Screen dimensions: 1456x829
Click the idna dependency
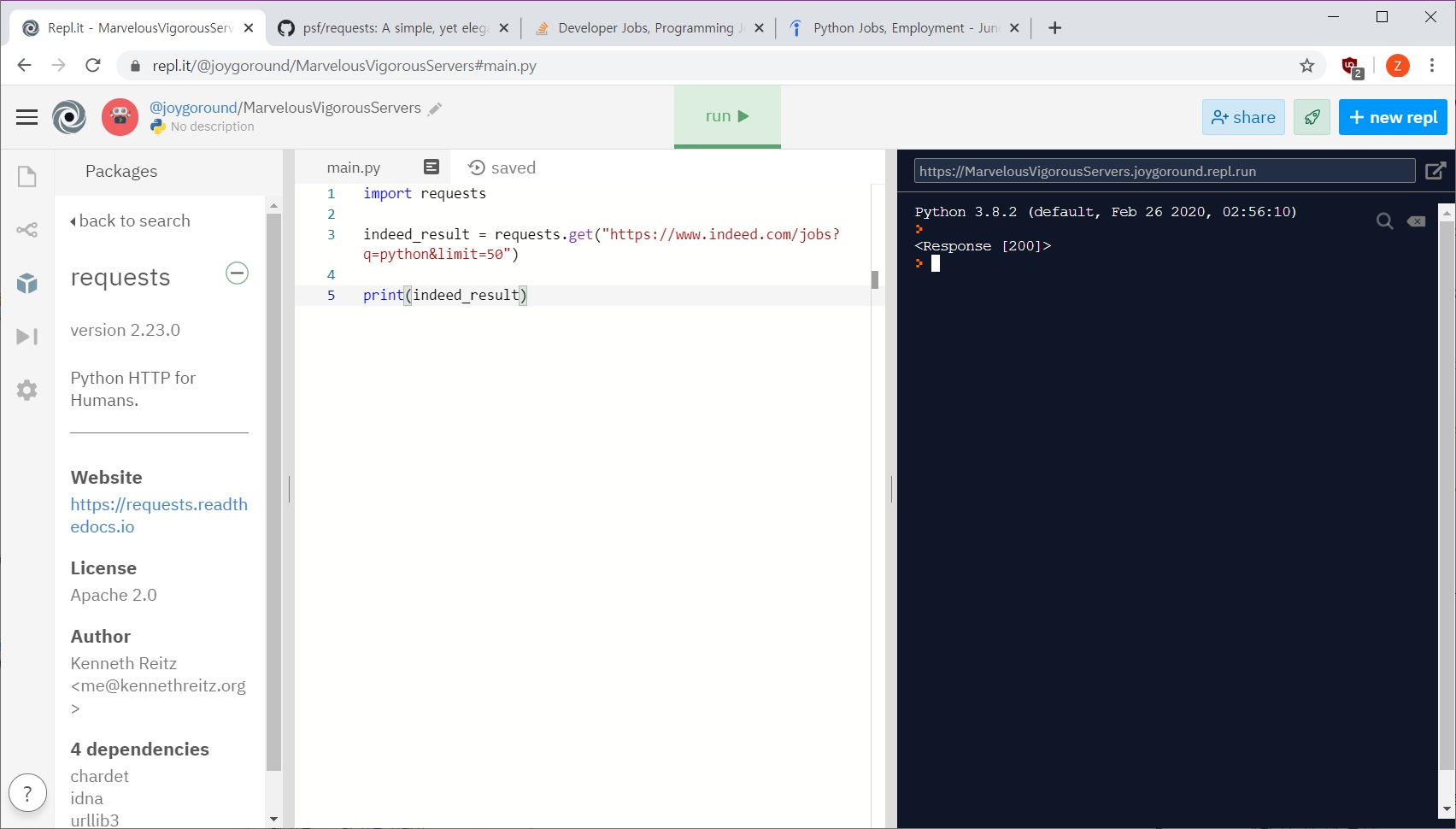(86, 798)
